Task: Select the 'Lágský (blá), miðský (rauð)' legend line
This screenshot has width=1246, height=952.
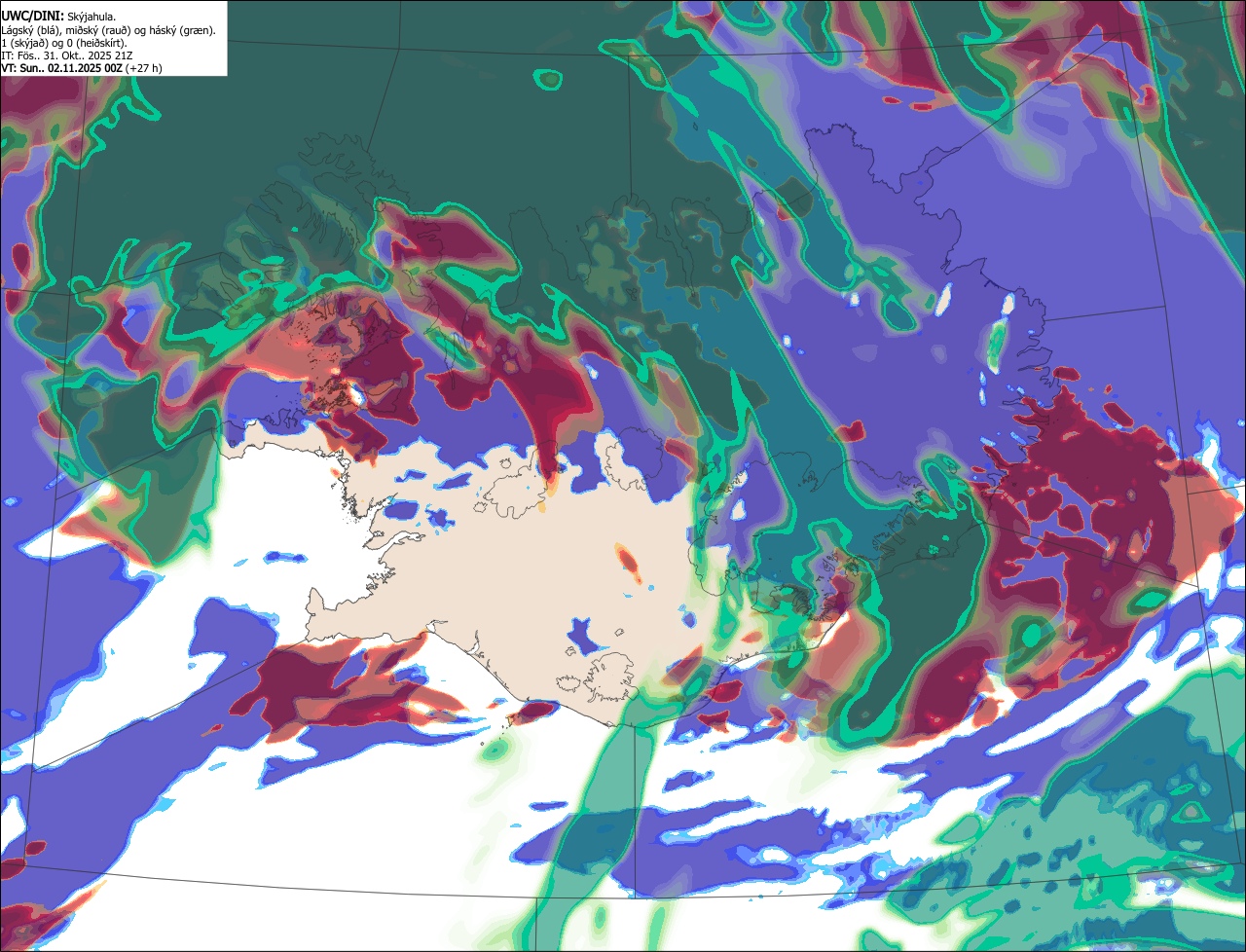Action: tap(108, 29)
